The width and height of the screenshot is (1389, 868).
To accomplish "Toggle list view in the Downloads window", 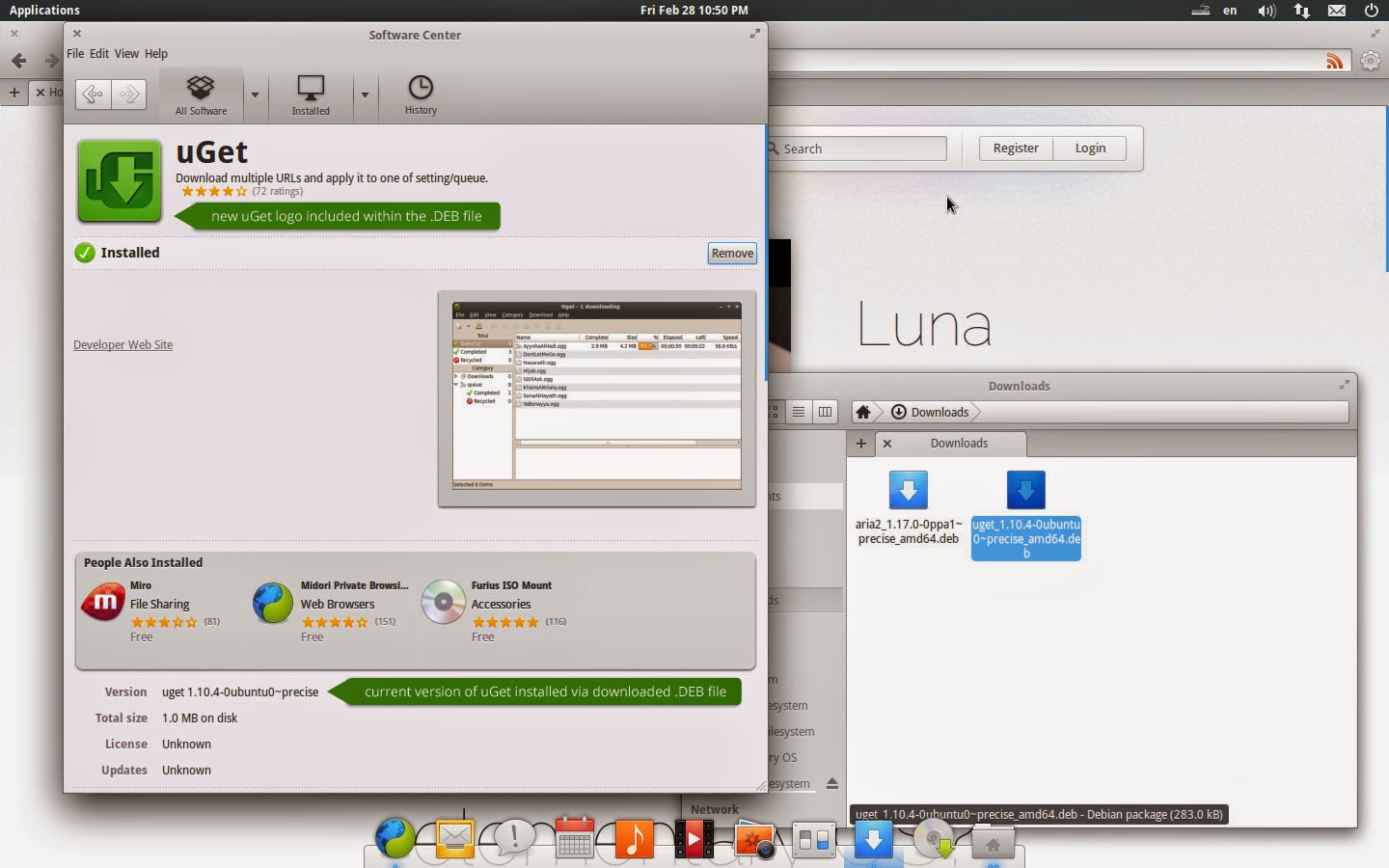I will [x=799, y=412].
